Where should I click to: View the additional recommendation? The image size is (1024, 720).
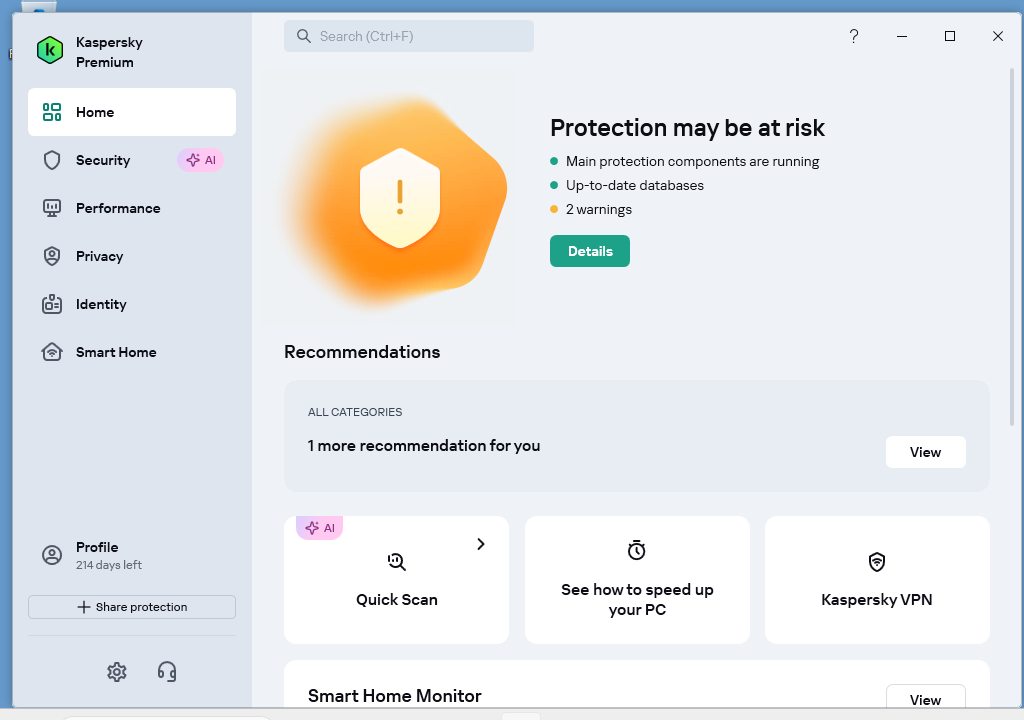(925, 452)
